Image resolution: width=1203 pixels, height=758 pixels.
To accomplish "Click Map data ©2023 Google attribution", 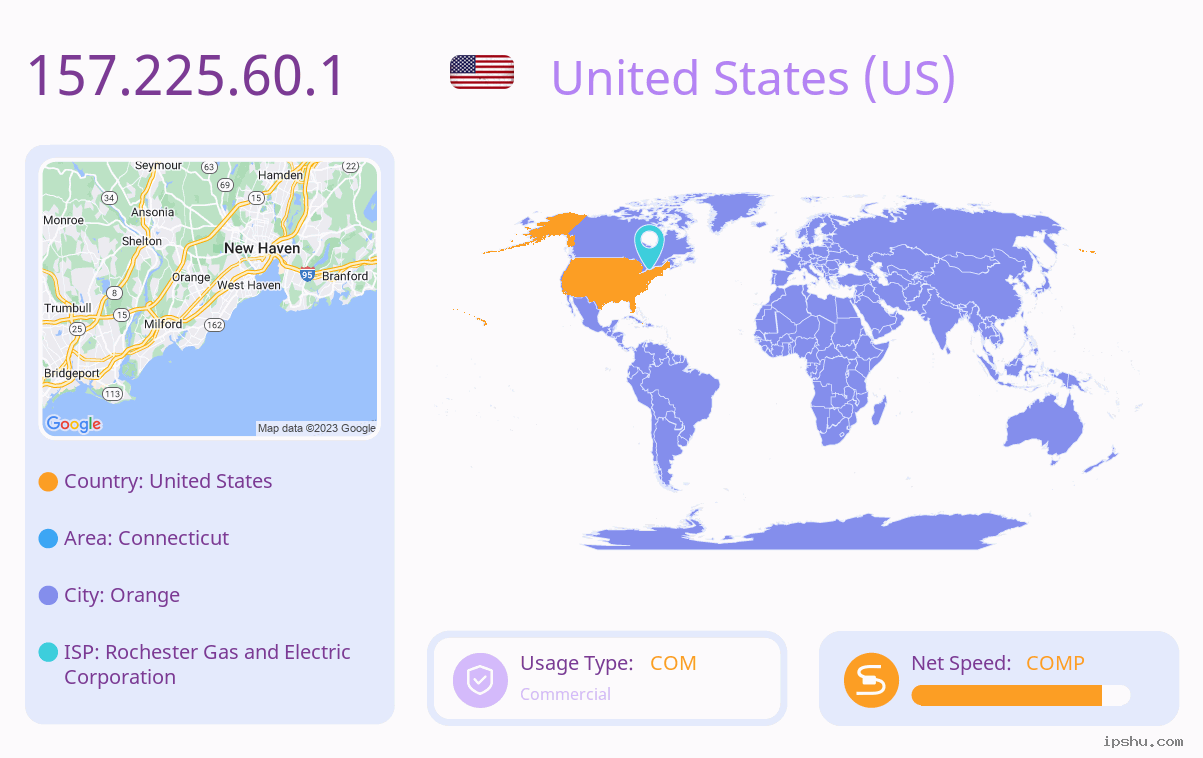I will click(317, 428).
